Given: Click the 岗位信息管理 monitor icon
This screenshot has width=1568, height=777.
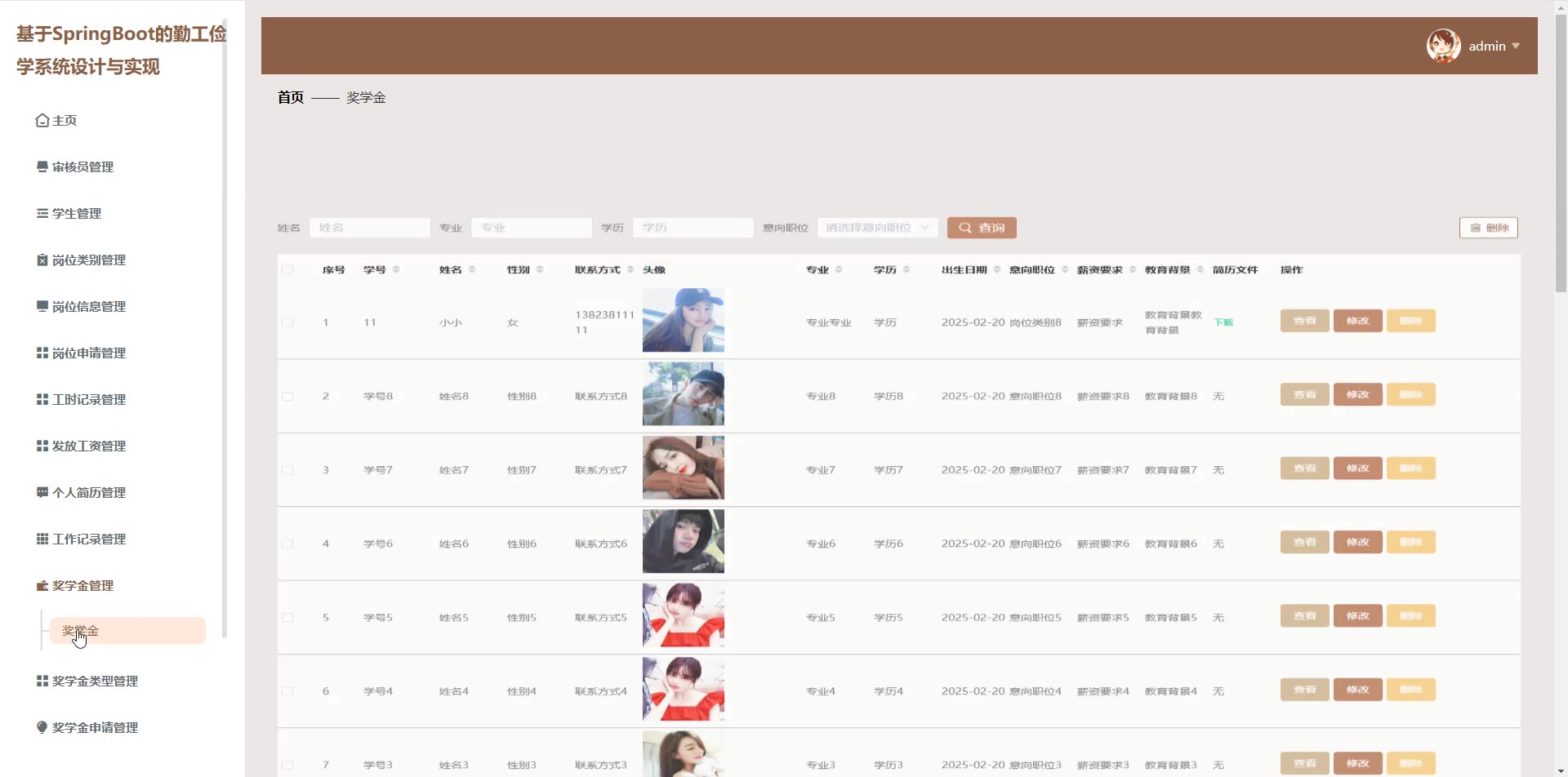Looking at the screenshot, I should [x=42, y=306].
